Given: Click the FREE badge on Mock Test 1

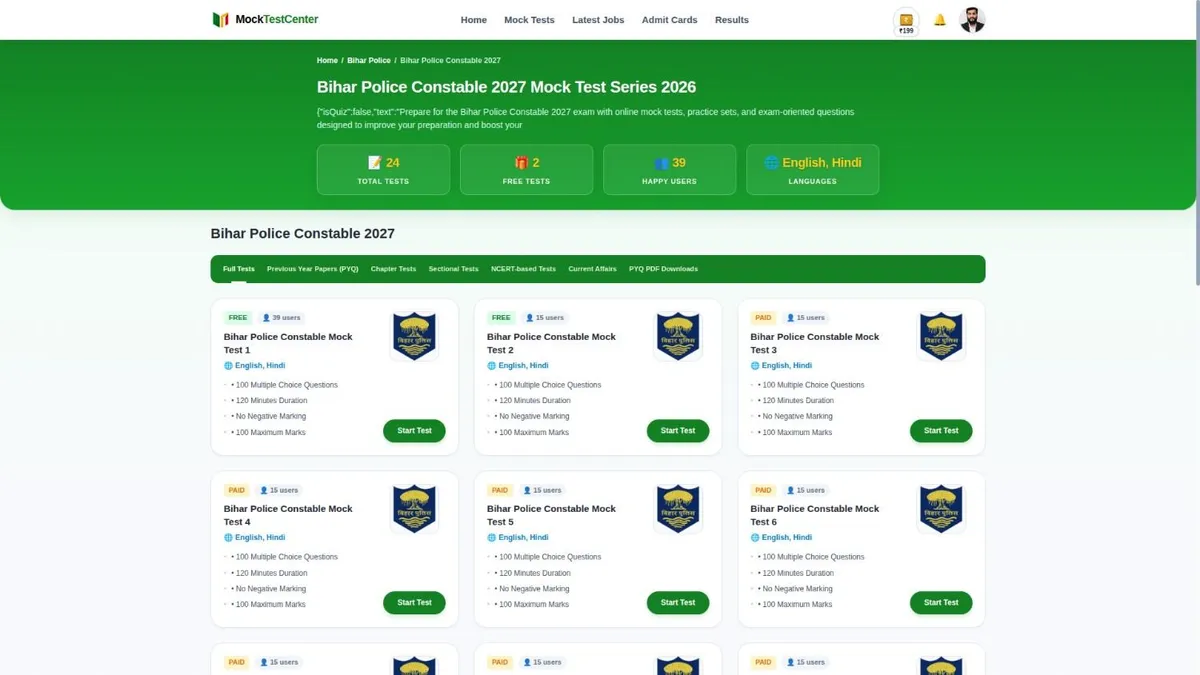Looking at the screenshot, I should 237,318.
